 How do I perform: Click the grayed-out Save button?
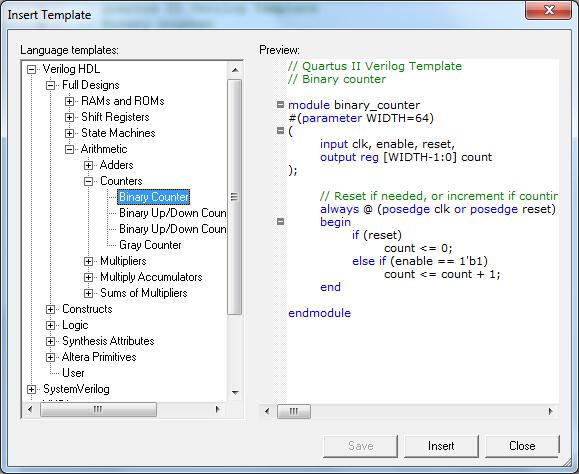pyautogui.click(x=360, y=446)
